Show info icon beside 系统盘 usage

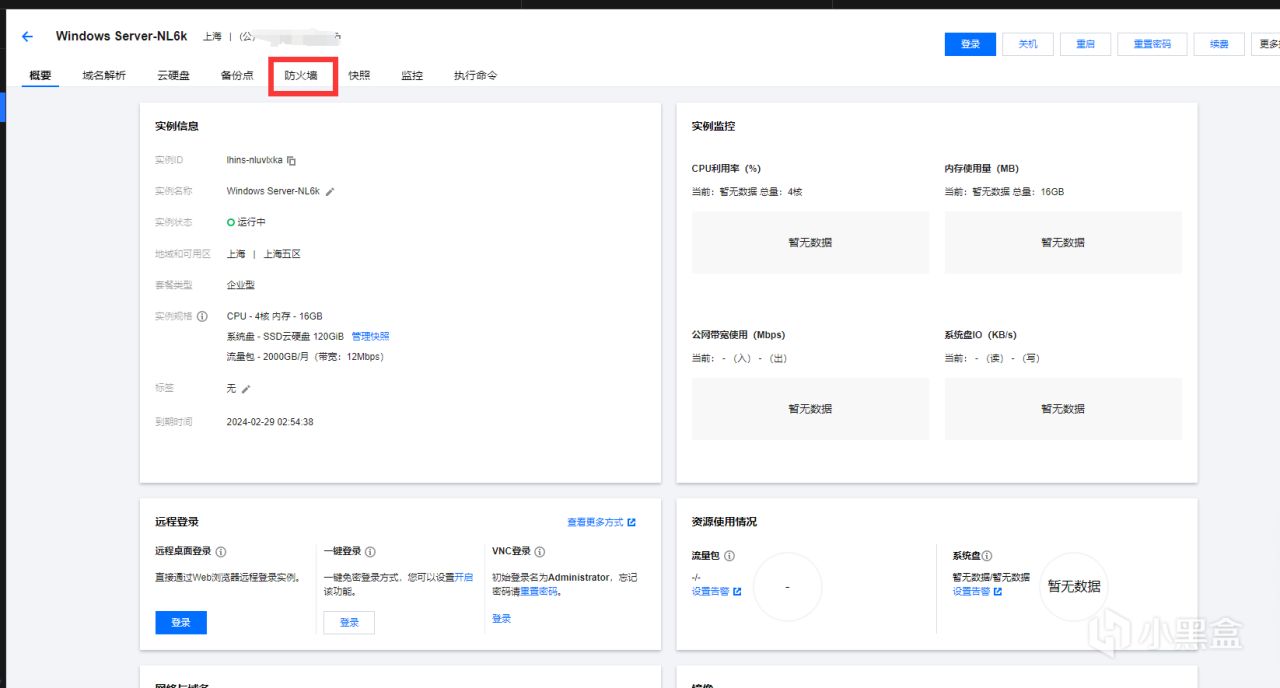click(x=987, y=556)
